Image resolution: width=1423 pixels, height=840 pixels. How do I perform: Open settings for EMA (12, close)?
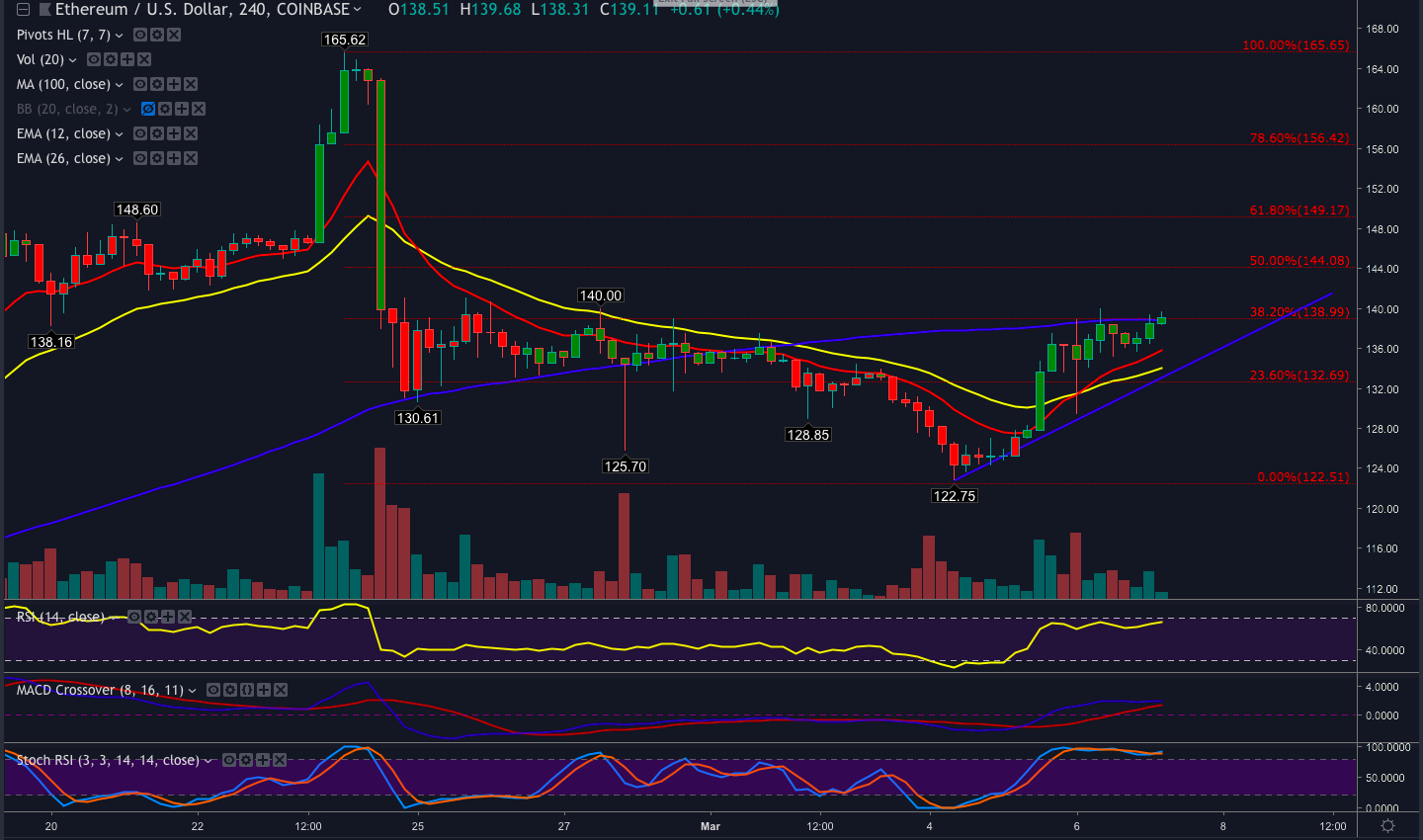click(155, 132)
